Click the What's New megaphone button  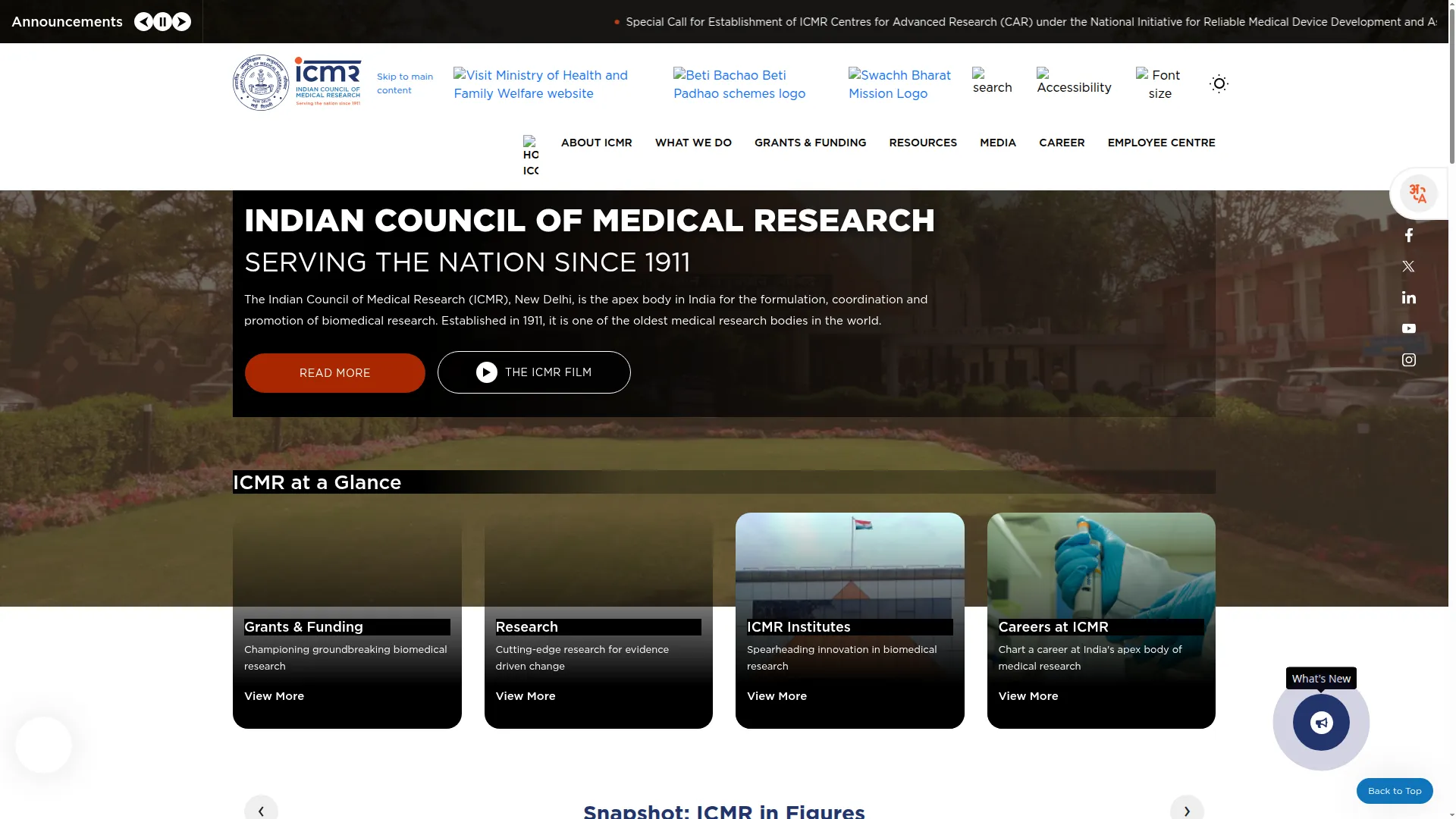pos(1321,722)
